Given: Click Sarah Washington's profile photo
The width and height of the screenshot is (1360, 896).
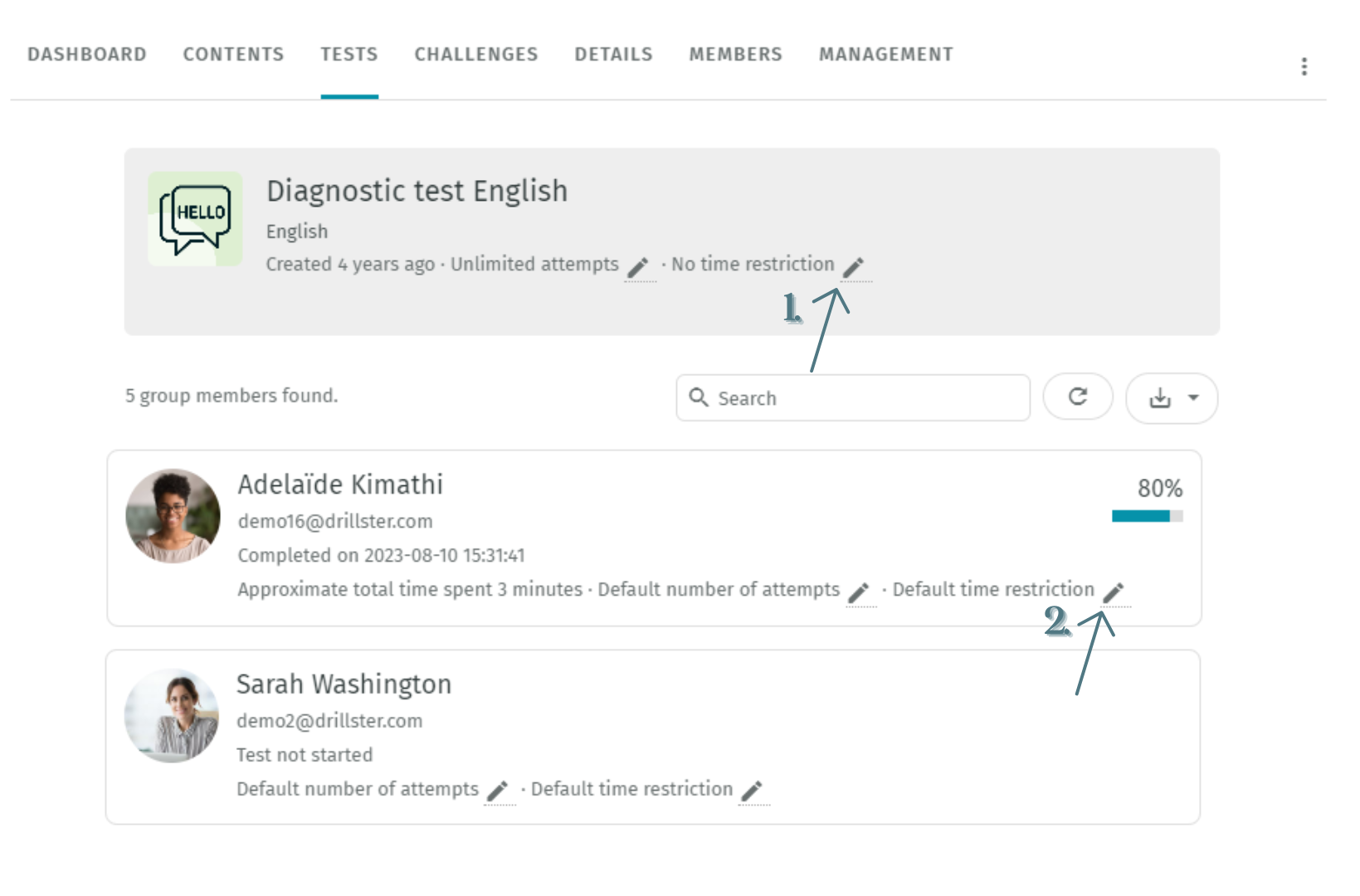Looking at the screenshot, I should tap(171, 715).
